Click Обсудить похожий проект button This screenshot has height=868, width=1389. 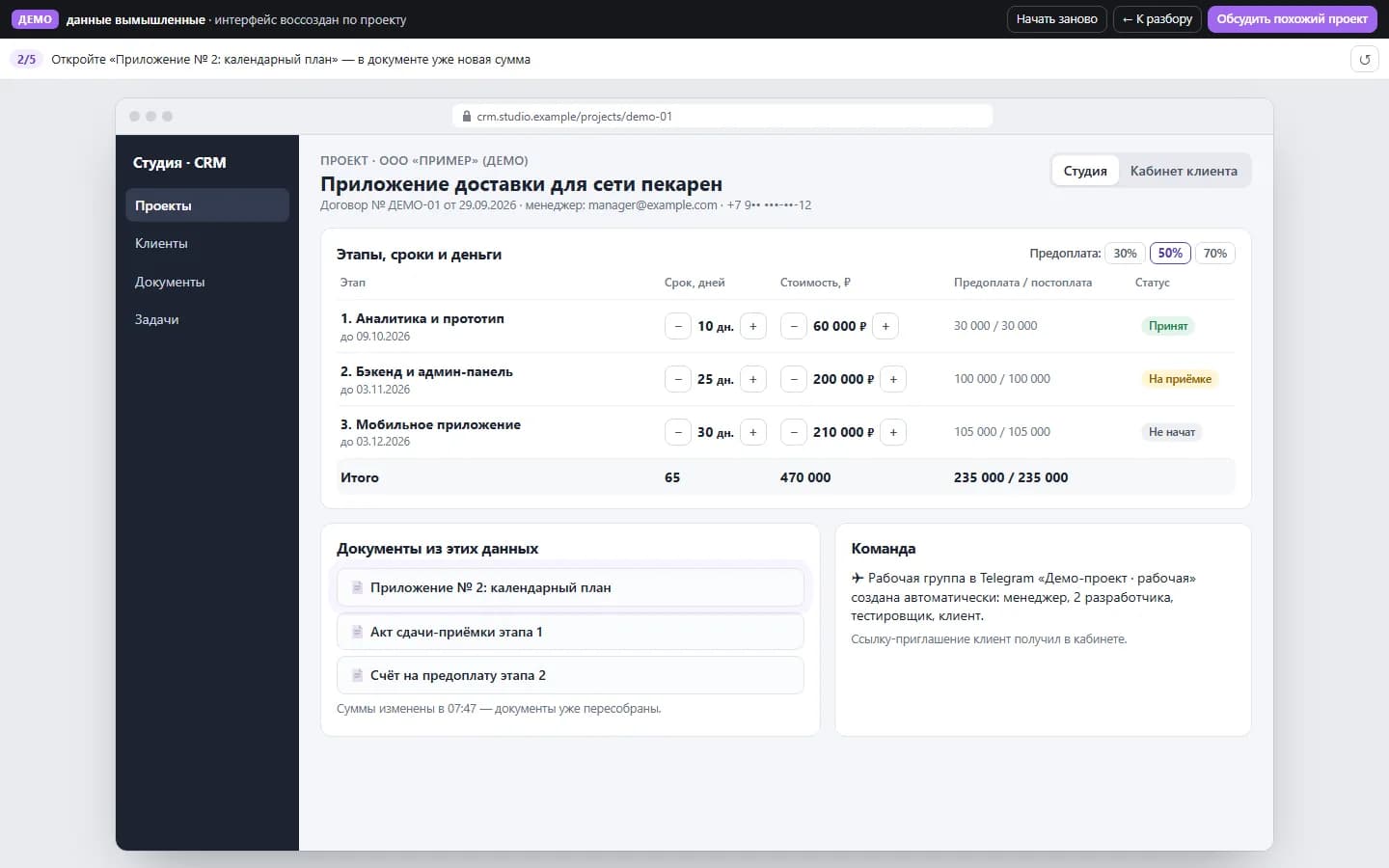pos(1293,19)
